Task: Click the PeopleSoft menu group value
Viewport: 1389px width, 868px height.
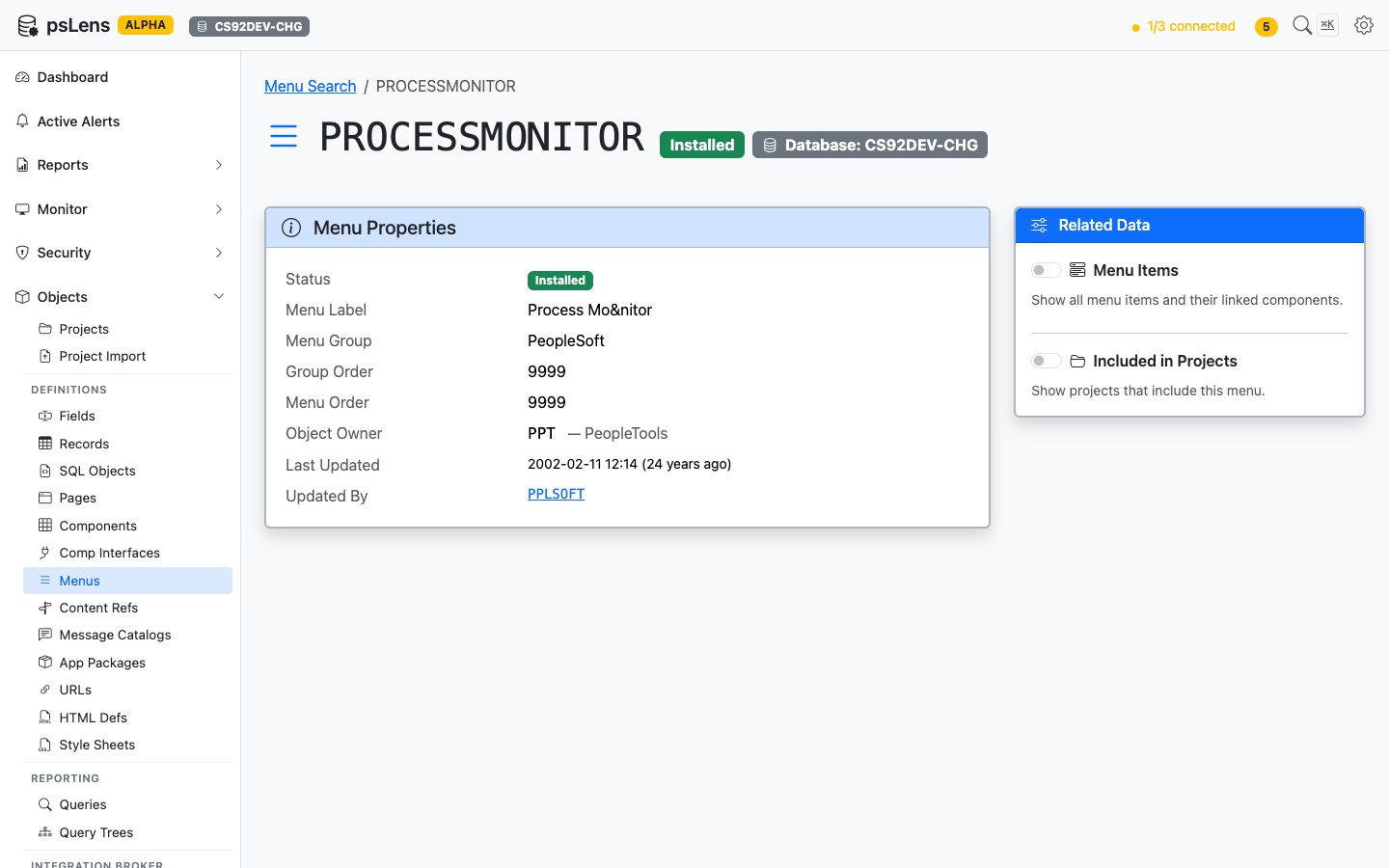Action: pos(566,340)
